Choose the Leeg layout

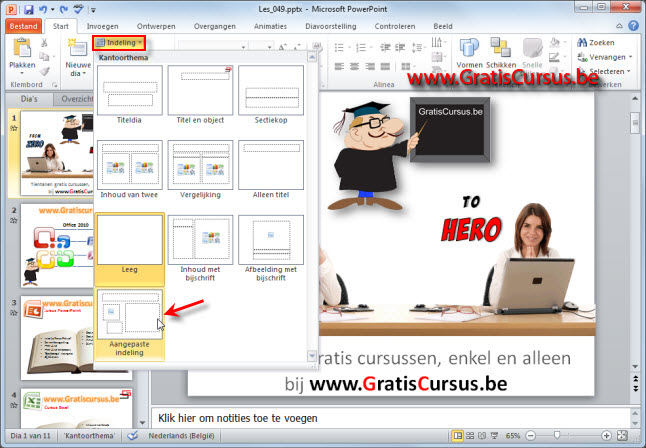129,249
